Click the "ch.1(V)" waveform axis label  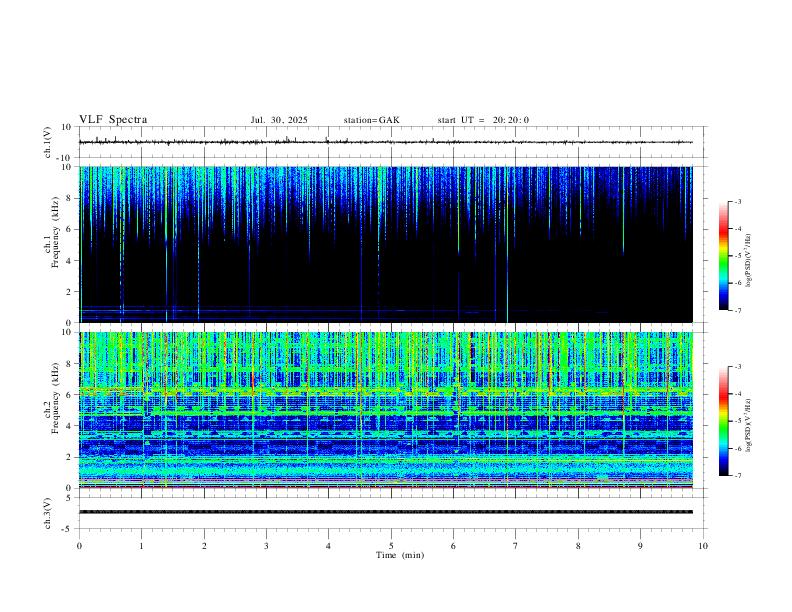(48, 142)
